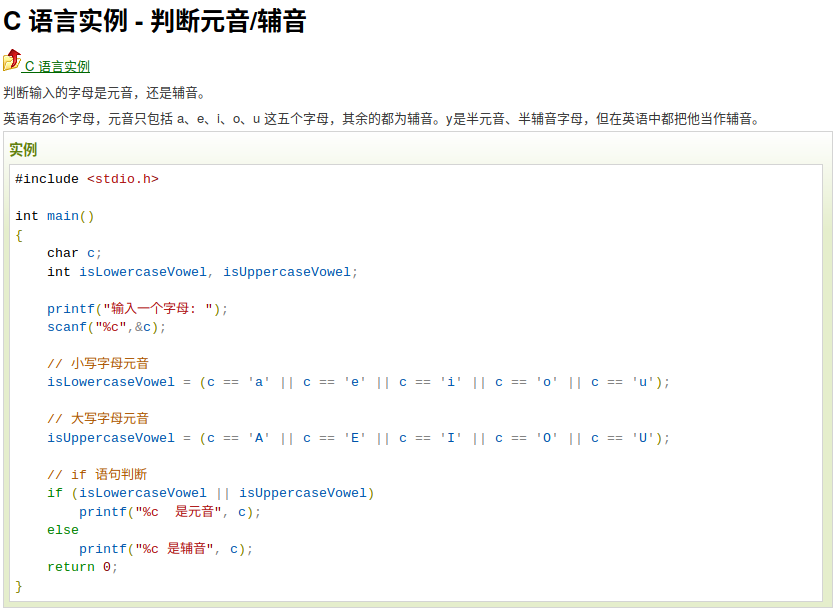
Task: Click the closing brace of main
Action: (x=19, y=586)
